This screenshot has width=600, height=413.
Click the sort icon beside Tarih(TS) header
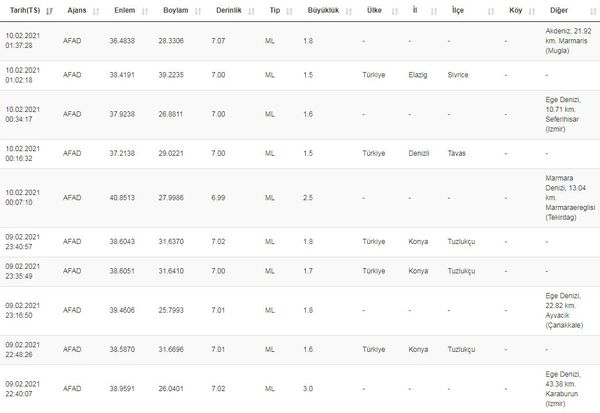[51, 11]
